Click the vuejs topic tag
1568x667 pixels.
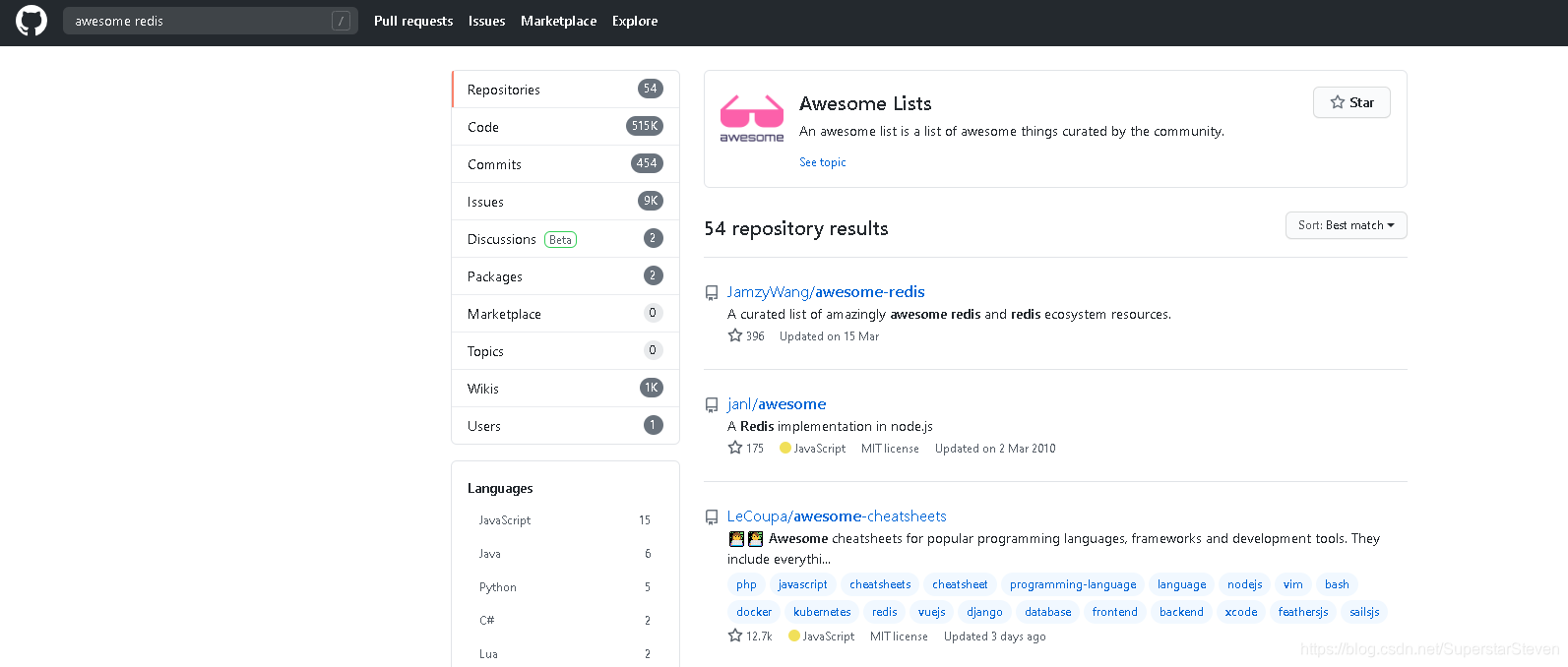[932, 612]
